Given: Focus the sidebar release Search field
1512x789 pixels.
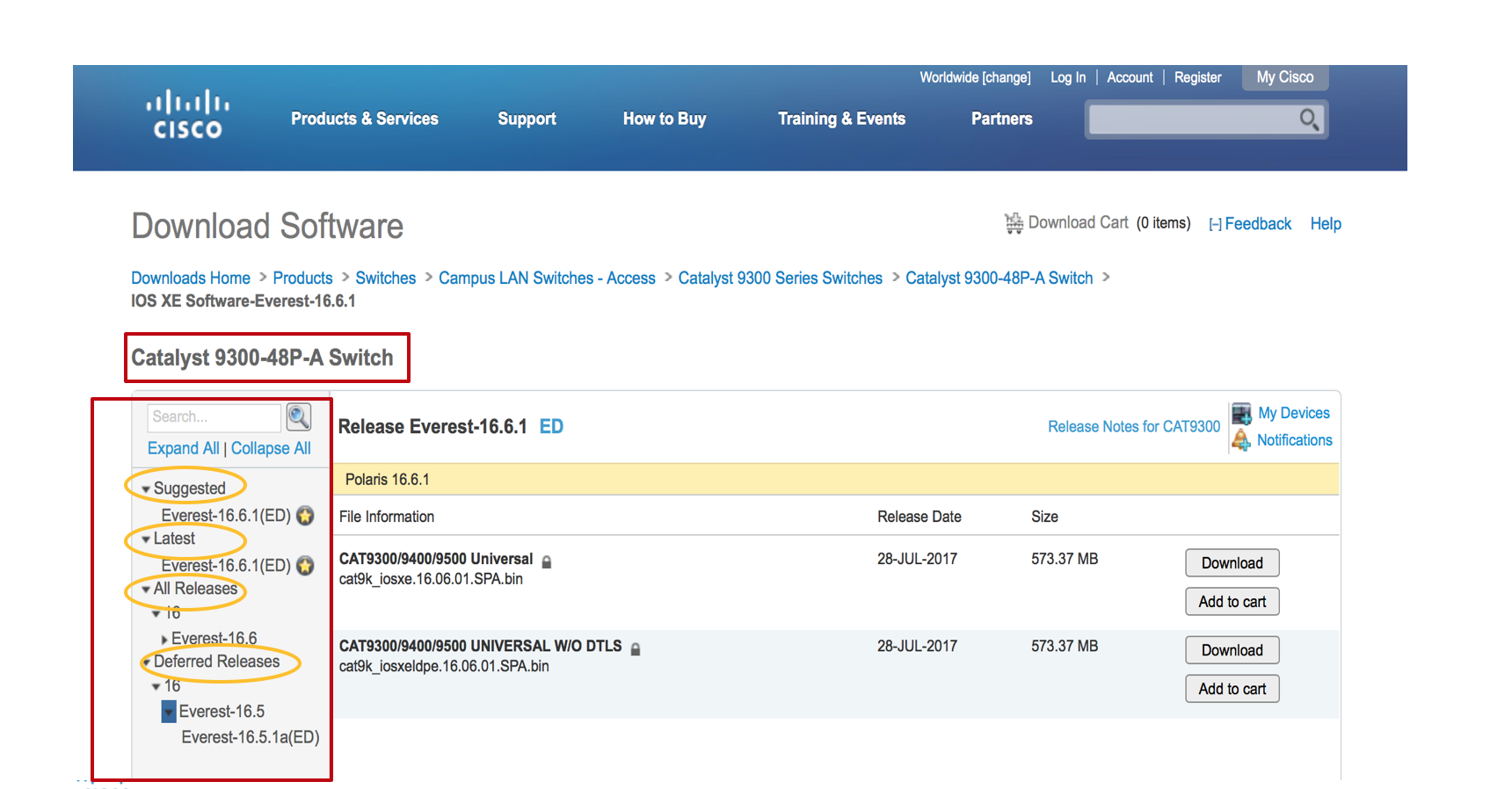Looking at the screenshot, I should (x=214, y=417).
